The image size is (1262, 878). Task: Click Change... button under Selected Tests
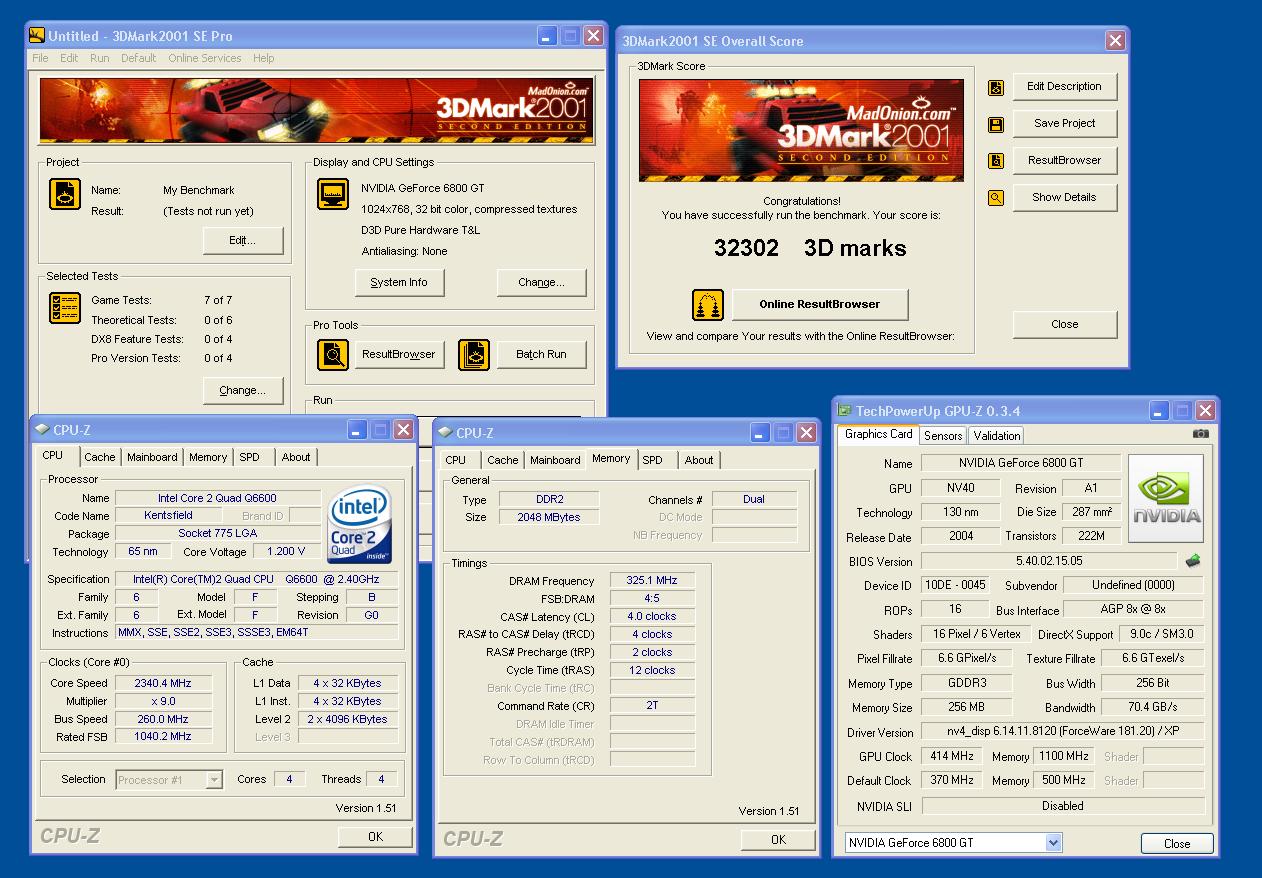pos(243,390)
